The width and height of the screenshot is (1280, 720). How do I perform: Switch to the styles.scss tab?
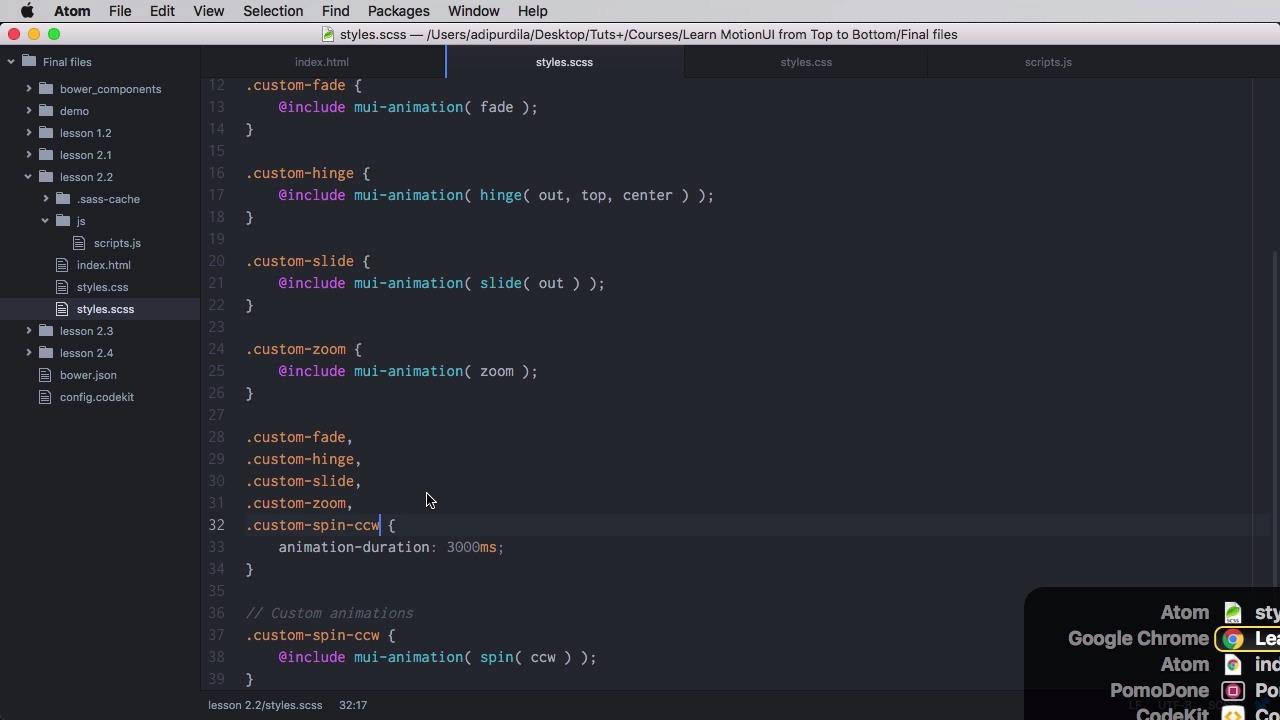564,62
